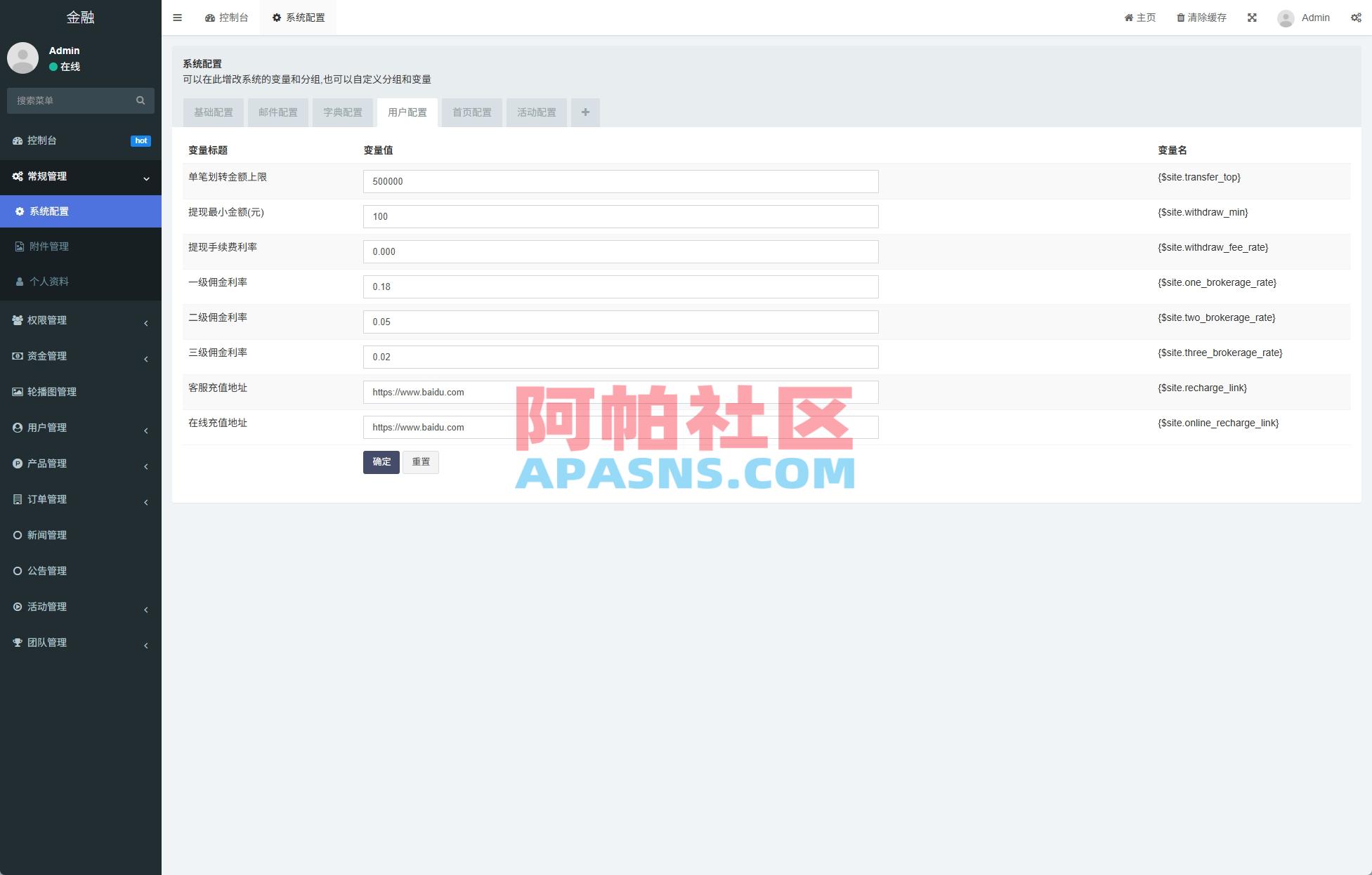Image resolution: width=1372 pixels, height=875 pixels.
Task: Click the 主页 home icon
Action: (1129, 17)
